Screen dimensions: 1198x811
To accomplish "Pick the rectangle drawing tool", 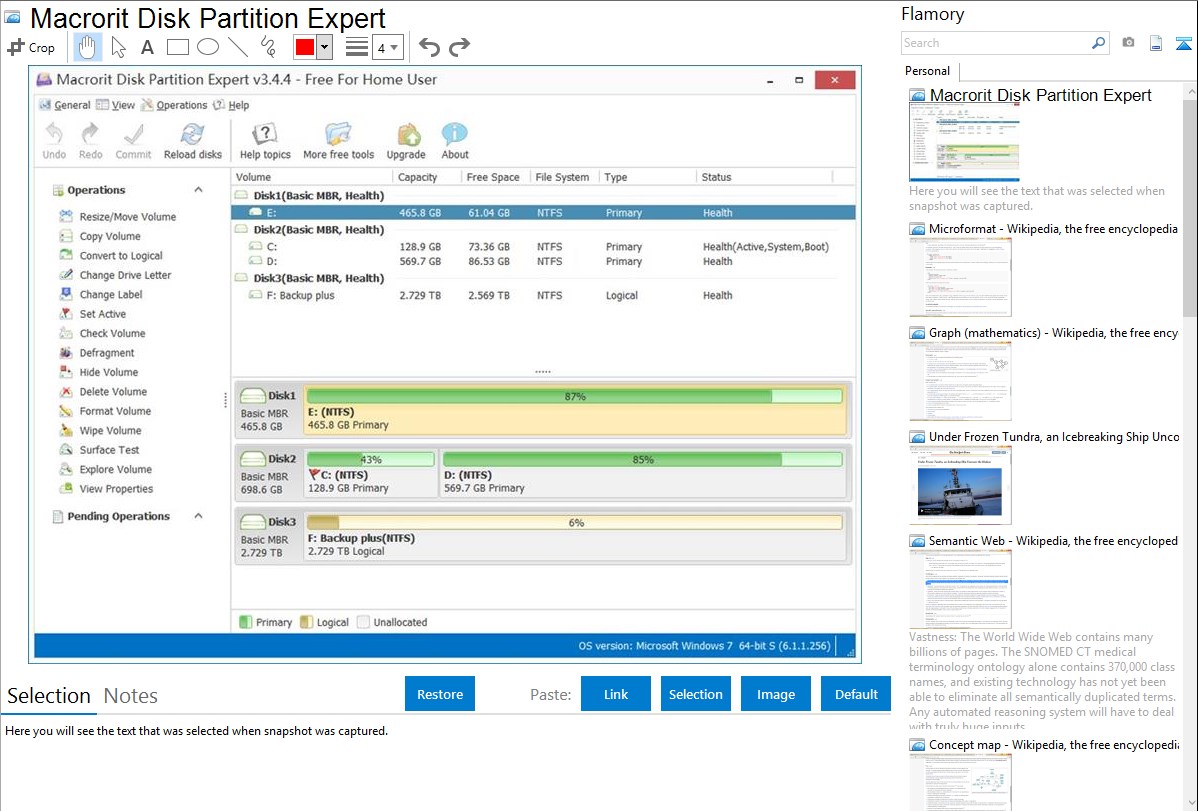I will (177, 47).
